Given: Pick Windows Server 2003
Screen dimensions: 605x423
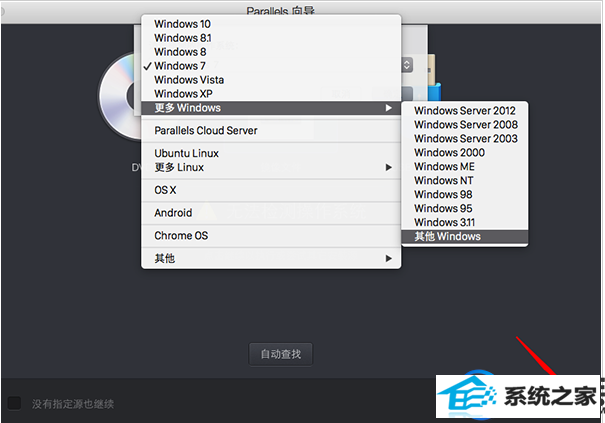Looking at the screenshot, I should [x=465, y=139].
